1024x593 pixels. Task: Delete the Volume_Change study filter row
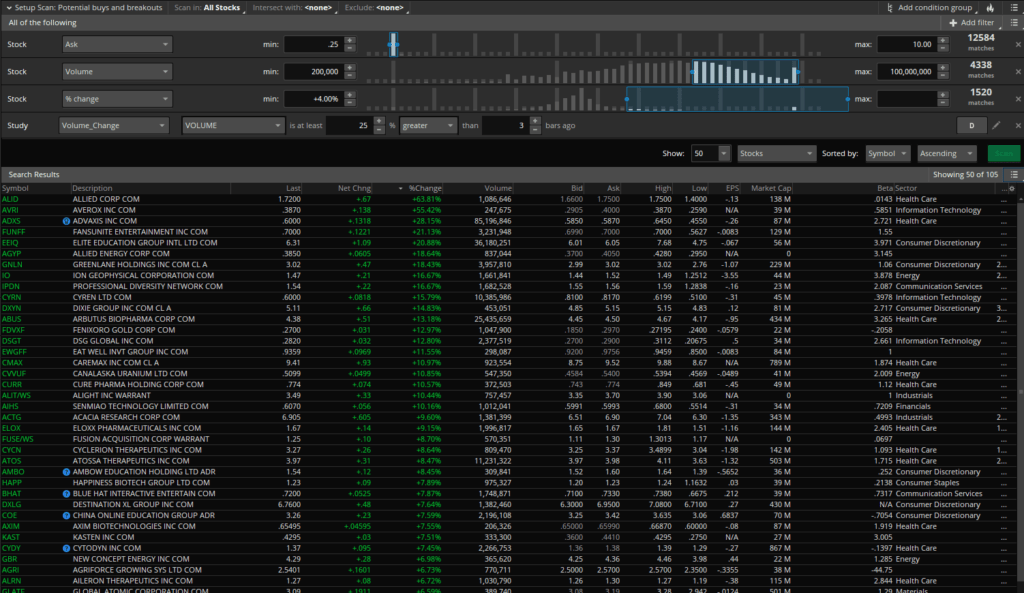coord(1017,125)
